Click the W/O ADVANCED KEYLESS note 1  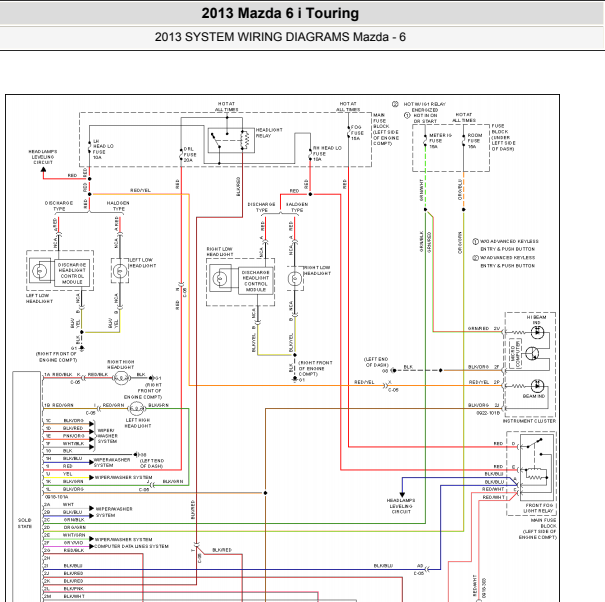point(506,245)
